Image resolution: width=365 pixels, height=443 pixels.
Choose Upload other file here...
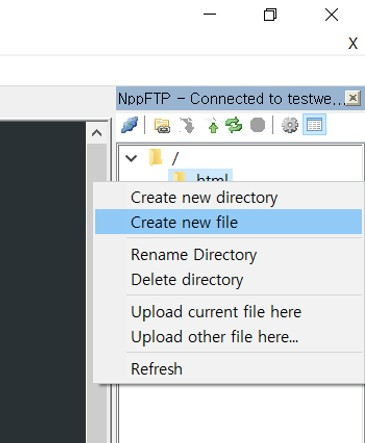(x=228, y=337)
